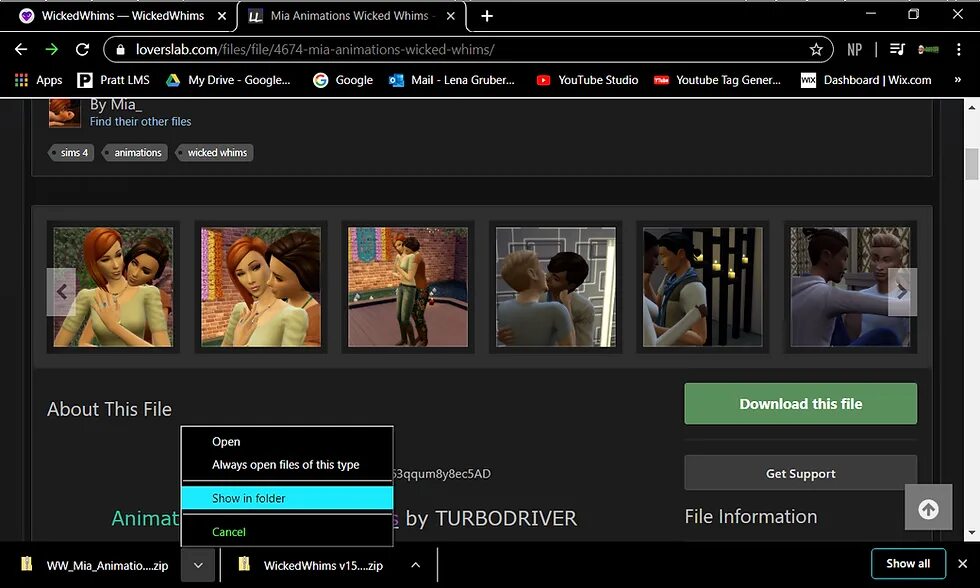Image resolution: width=980 pixels, height=588 pixels.
Task: Click the scrollbar up arrow
Action: tap(972, 107)
